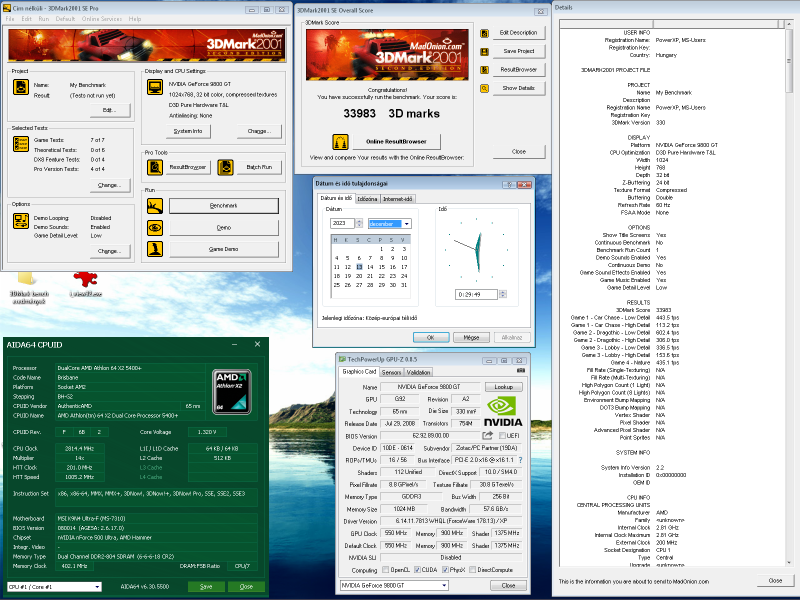Click the System Info button
The width and height of the screenshot is (800, 600).
(188, 131)
